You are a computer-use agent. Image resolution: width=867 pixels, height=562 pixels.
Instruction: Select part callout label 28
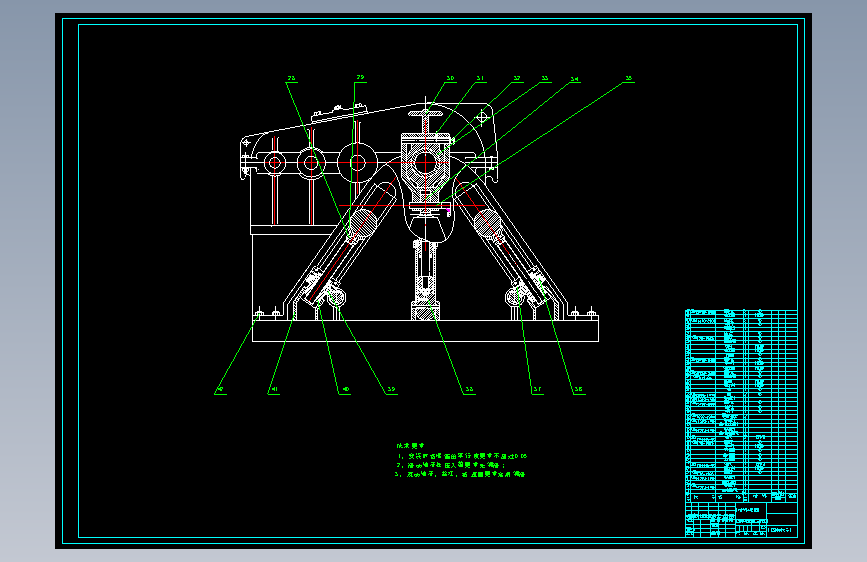pos(292,79)
